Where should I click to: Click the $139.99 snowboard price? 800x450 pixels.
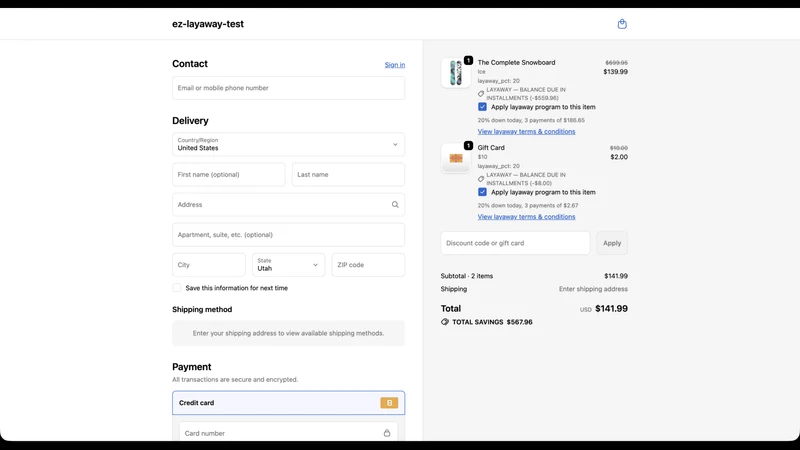click(615, 71)
